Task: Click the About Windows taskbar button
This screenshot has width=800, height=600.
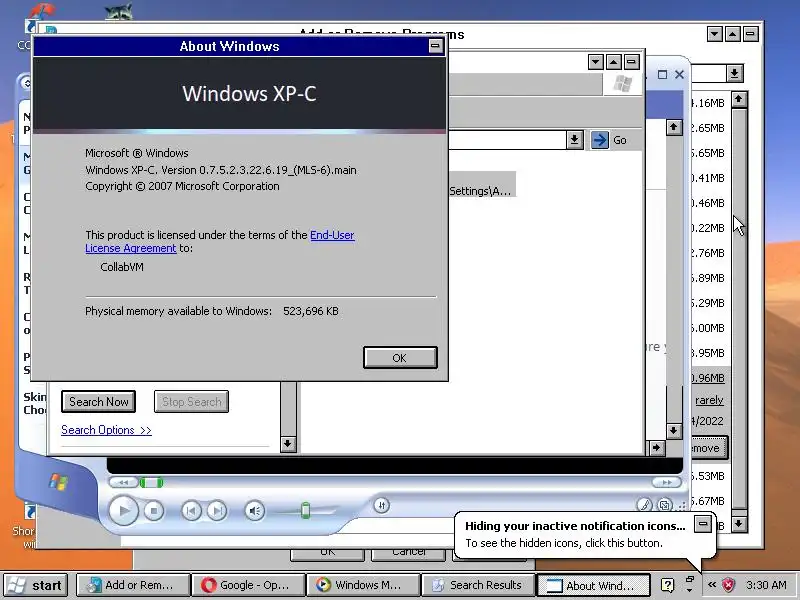Action: (593, 585)
